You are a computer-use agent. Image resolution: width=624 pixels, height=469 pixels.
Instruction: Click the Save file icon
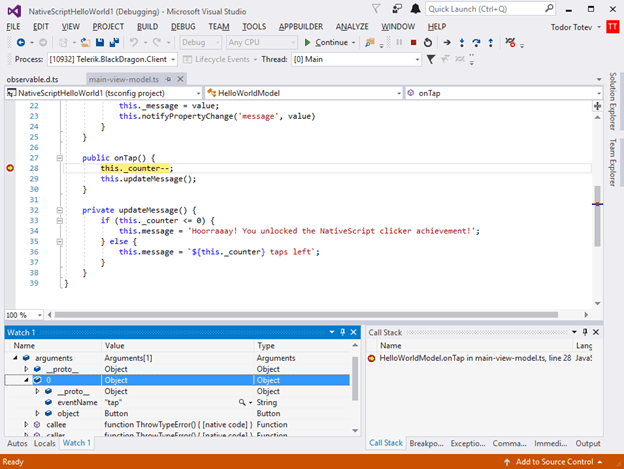(100, 42)
